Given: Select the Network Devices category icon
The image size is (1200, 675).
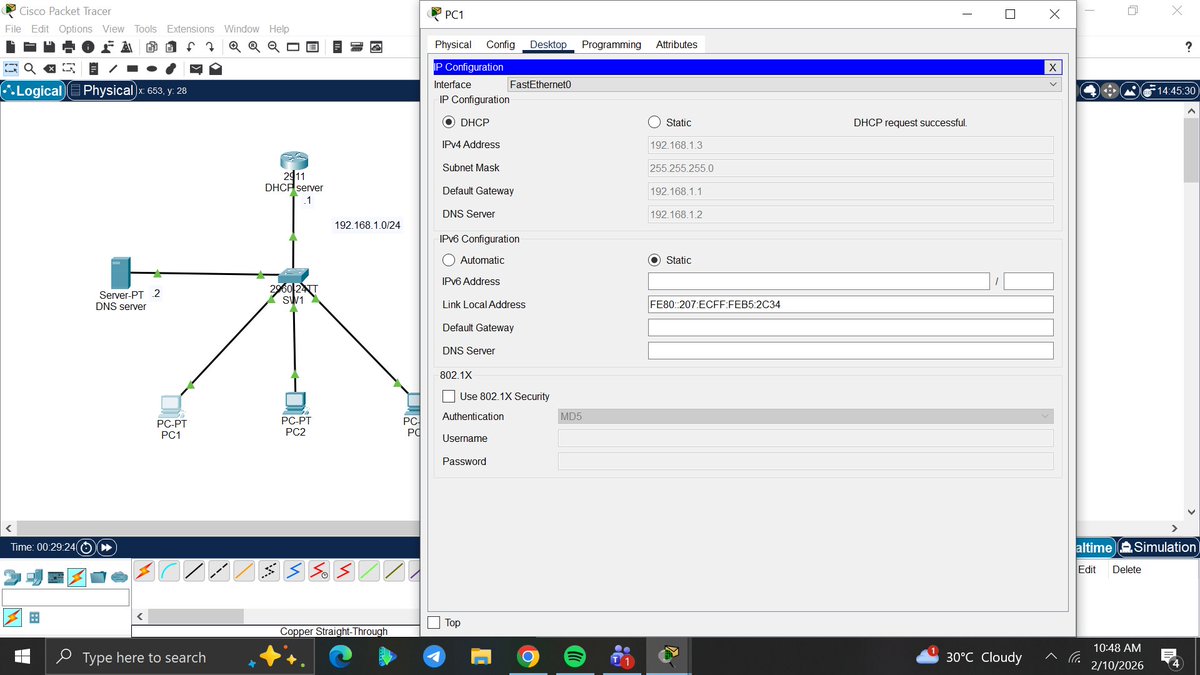Looking at the screenshot, I should pyautogui.click(x=12, y=577).
